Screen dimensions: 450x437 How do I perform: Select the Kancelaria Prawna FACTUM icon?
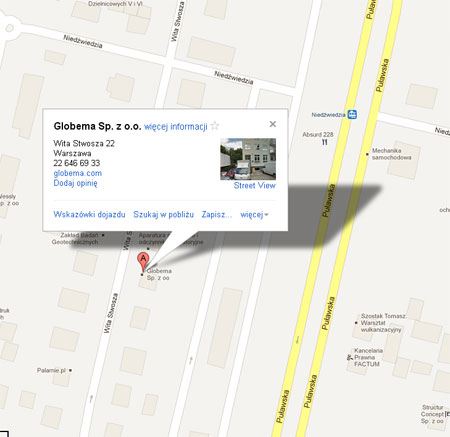350,357
